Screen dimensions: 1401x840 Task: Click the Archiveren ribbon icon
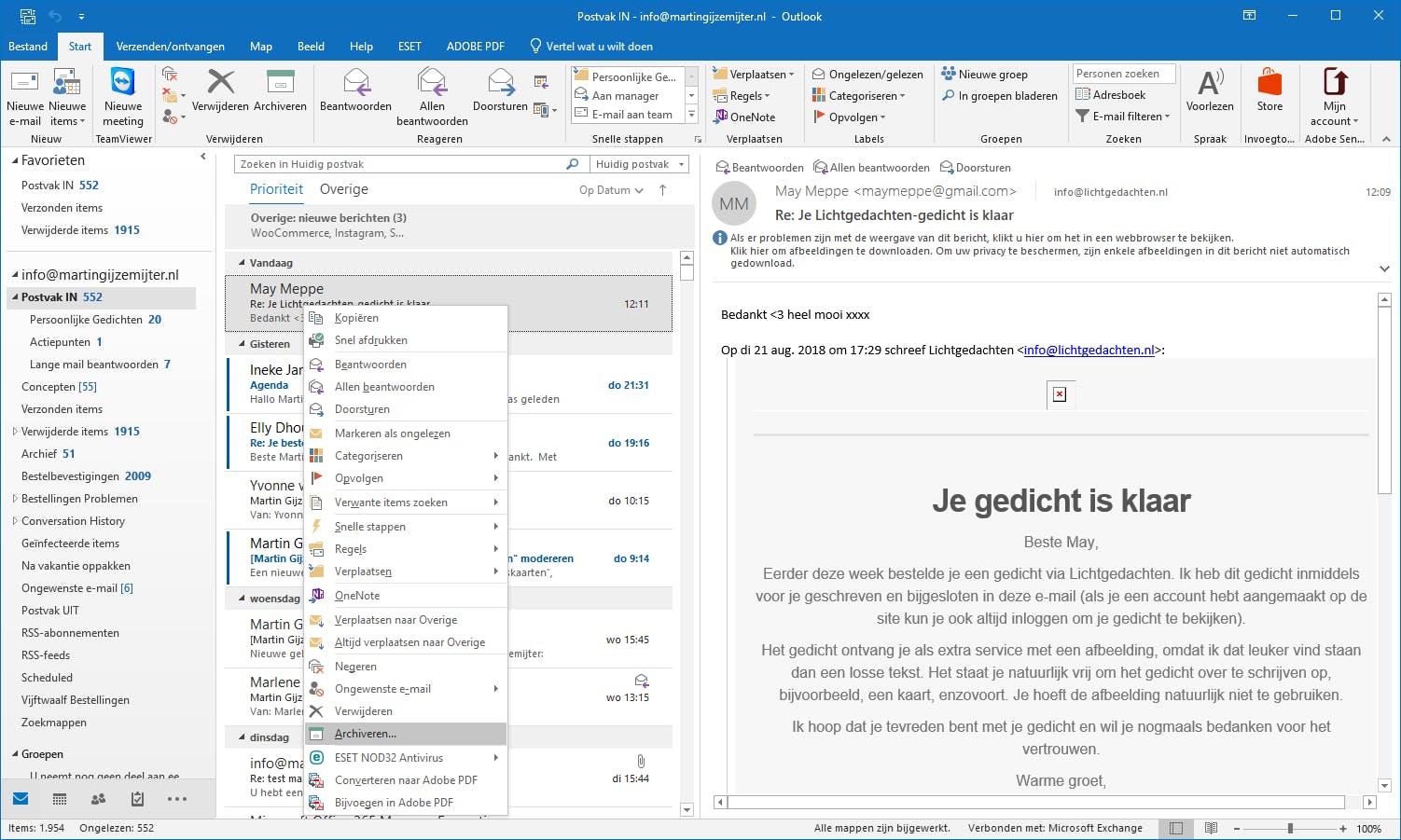pos(280,93)
